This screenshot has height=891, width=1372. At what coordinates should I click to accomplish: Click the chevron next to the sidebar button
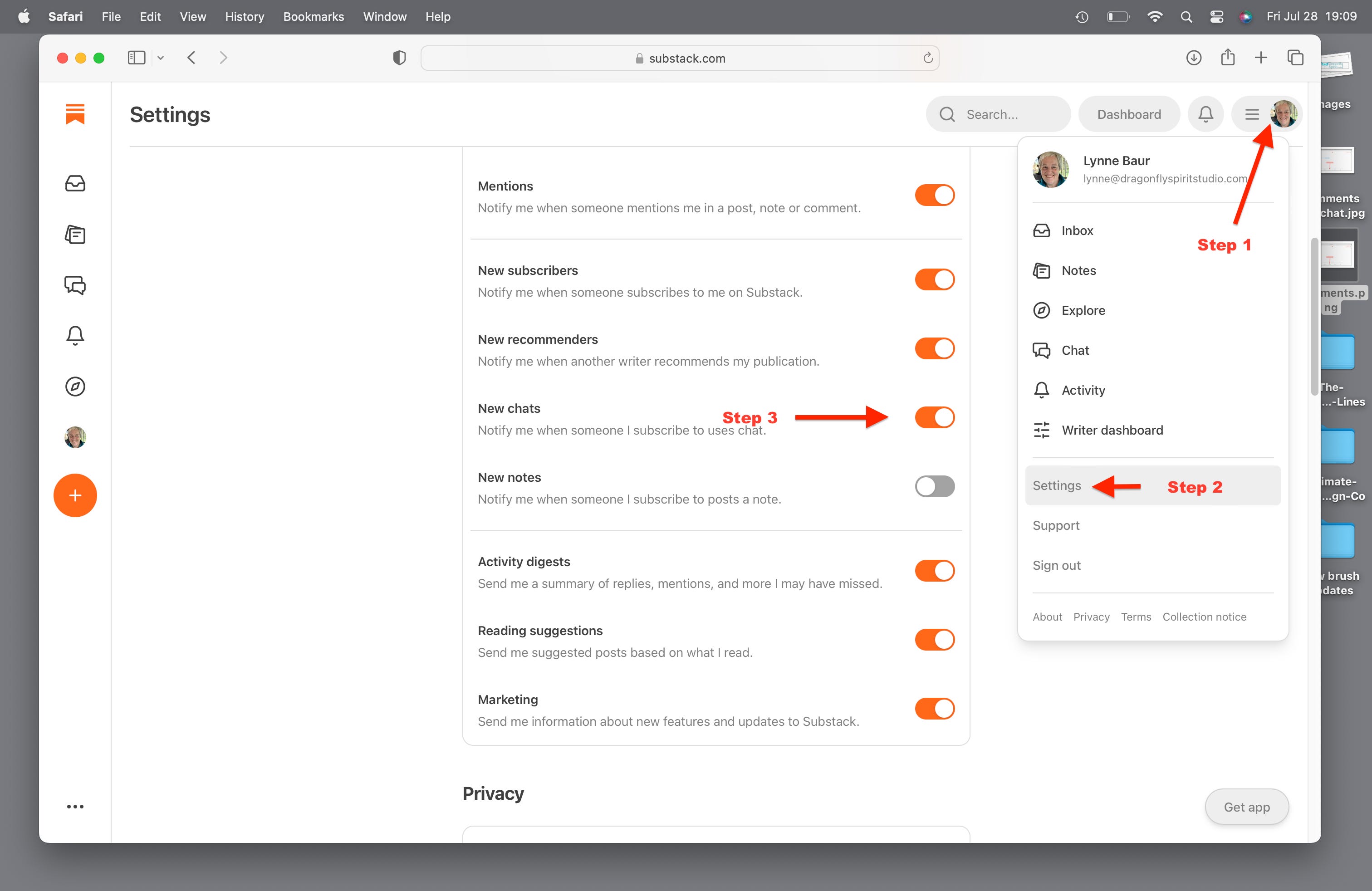coord(161,58)
